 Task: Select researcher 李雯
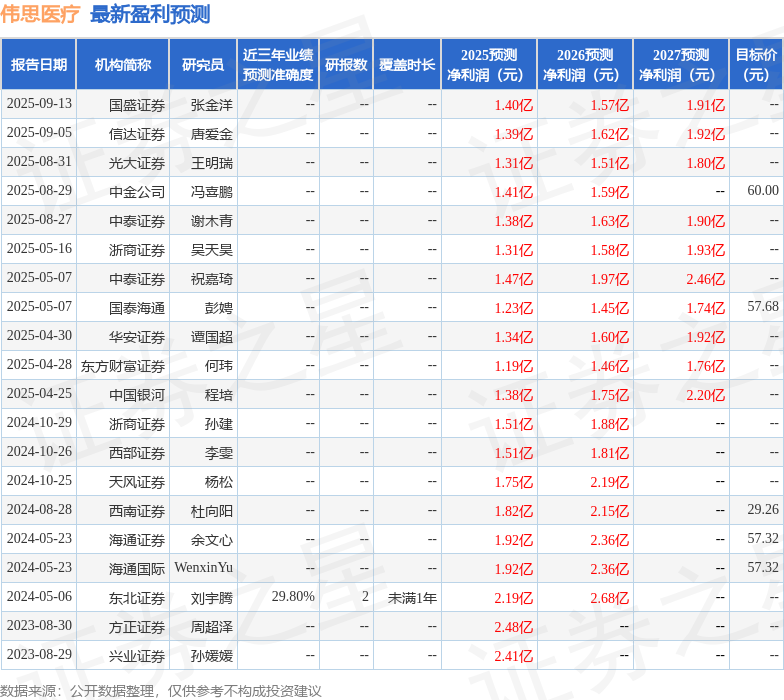point(218,453)
